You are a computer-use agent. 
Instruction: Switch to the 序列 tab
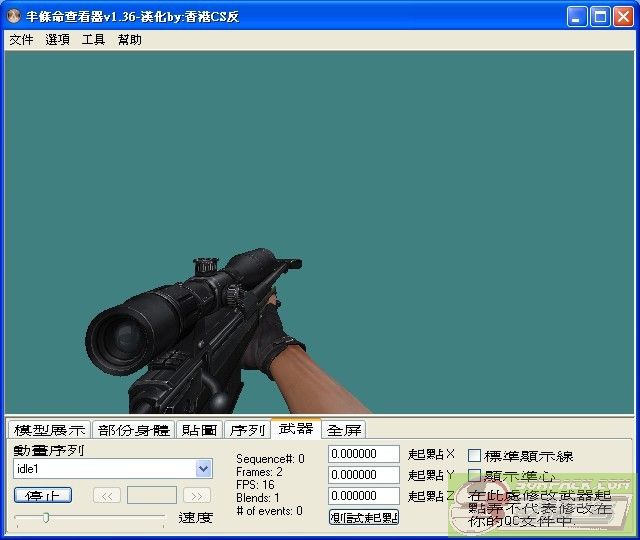pos(247,430)
